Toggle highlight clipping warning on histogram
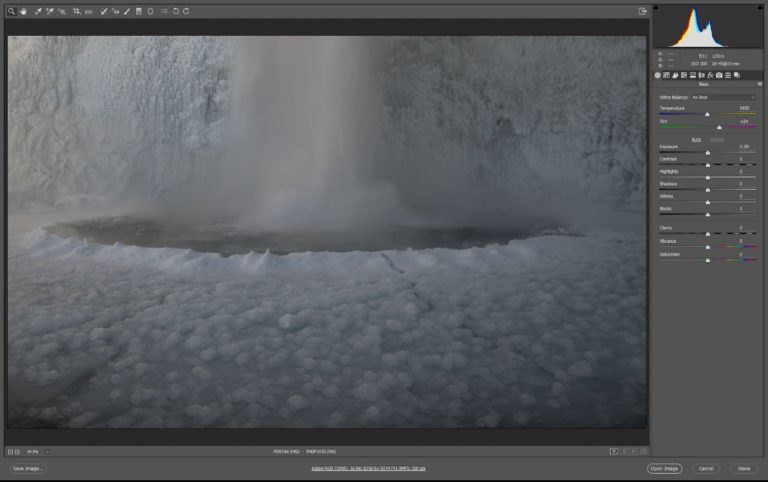Screen dimensions: 768x482 click(x=760, y=8)
